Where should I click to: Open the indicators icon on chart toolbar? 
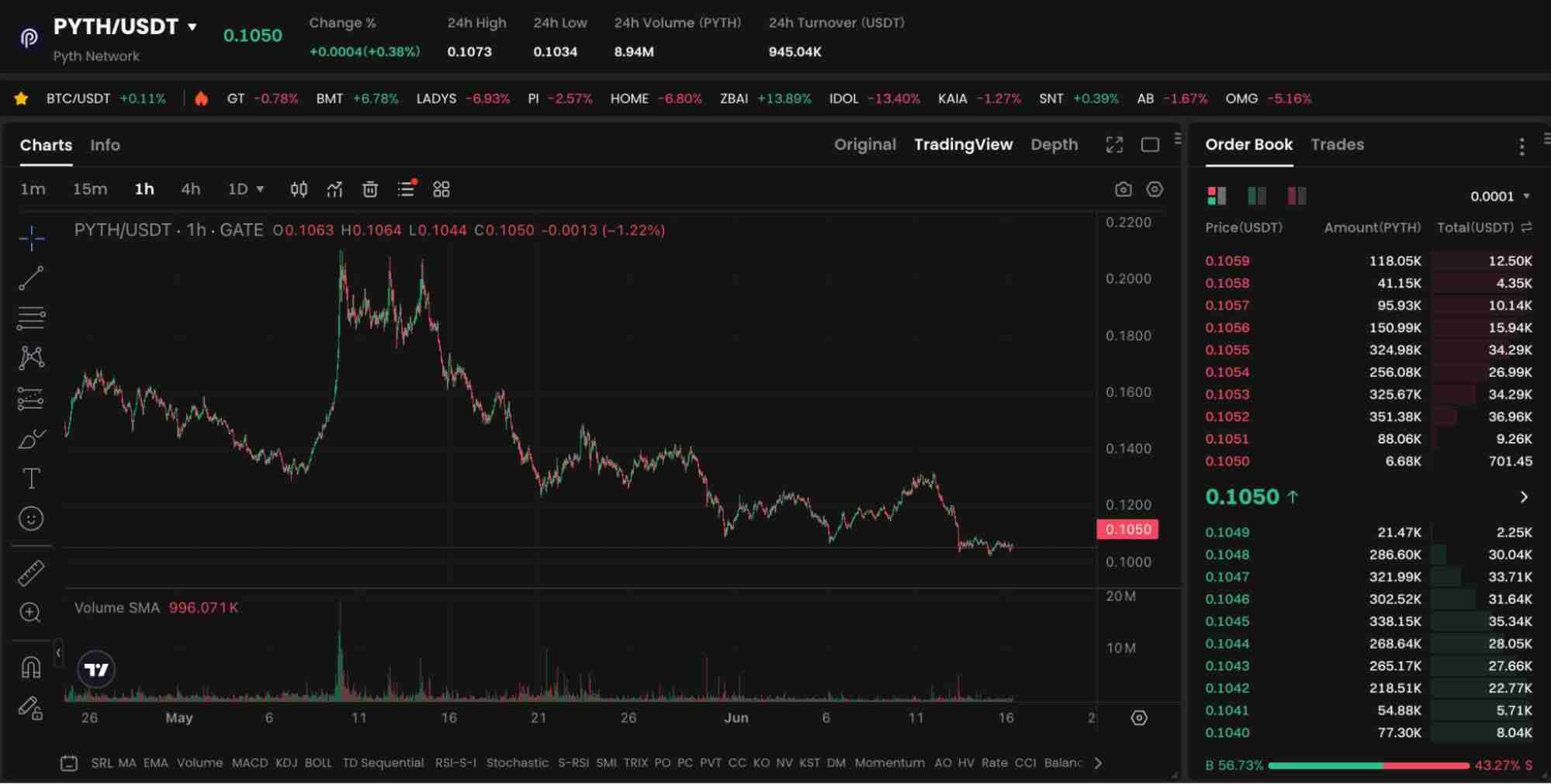334,188
